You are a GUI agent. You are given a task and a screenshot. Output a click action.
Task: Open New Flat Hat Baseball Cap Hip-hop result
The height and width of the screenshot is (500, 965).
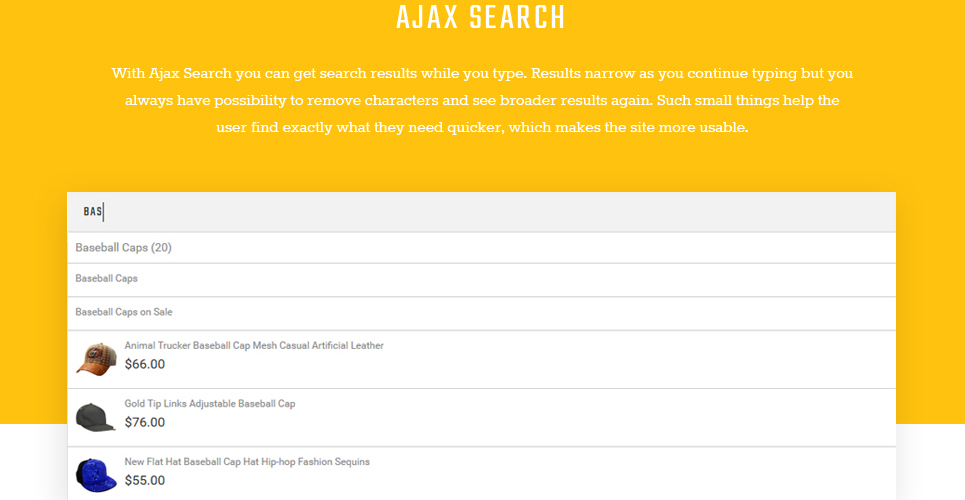pyautogui.click(x=247, y=462)
